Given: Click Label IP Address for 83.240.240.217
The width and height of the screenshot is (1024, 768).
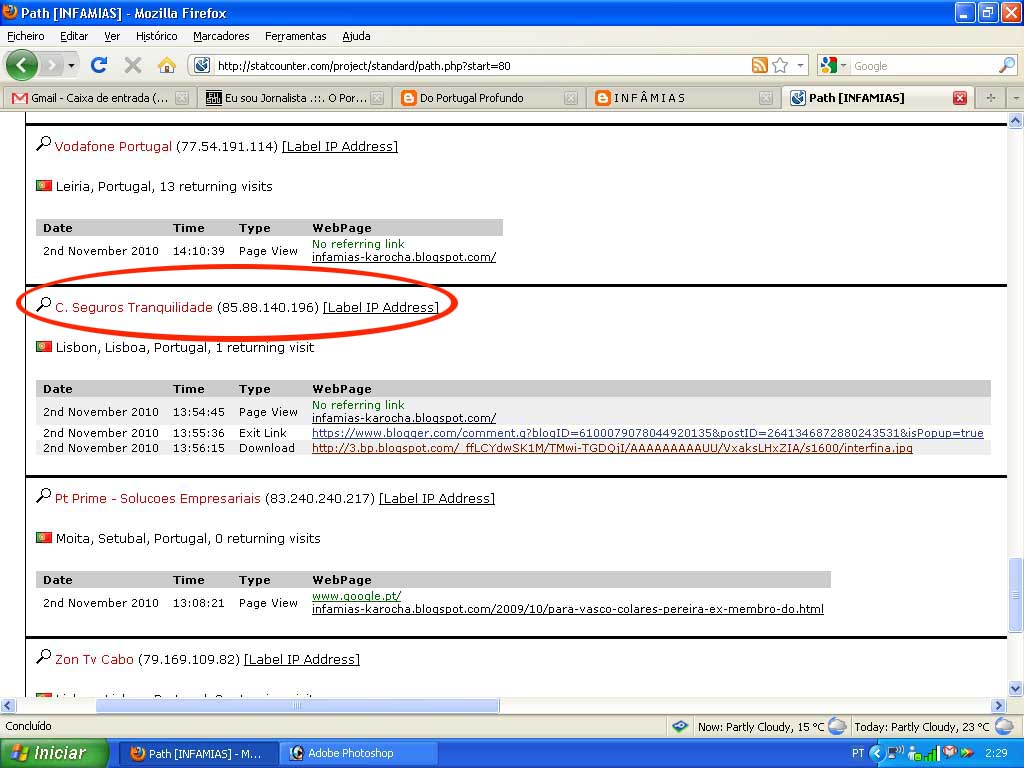Looking at the screenshot, I should [x=437, y=498].
